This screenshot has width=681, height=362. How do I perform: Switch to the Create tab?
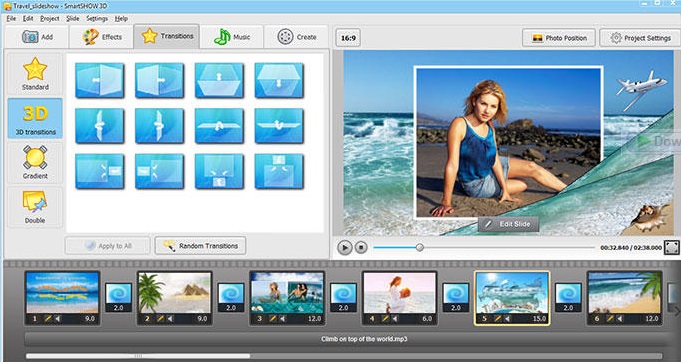[297, 37]
